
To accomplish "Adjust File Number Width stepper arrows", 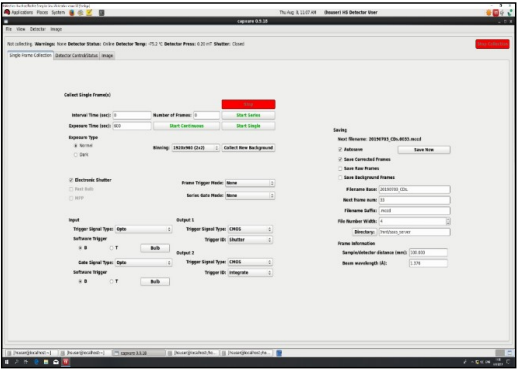I will pos(448,221).
